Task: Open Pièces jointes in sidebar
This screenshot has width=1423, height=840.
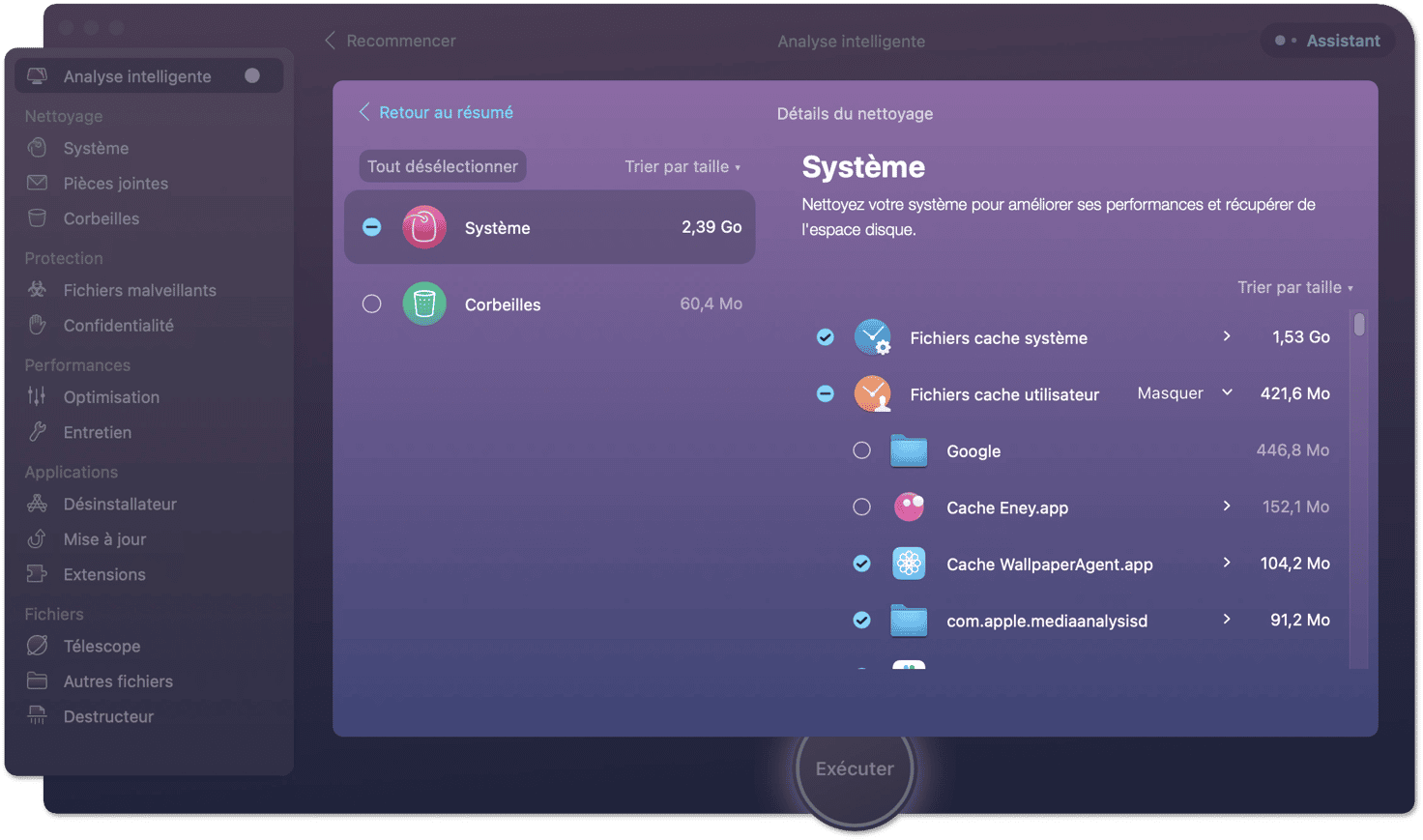Action: point(116,184)
